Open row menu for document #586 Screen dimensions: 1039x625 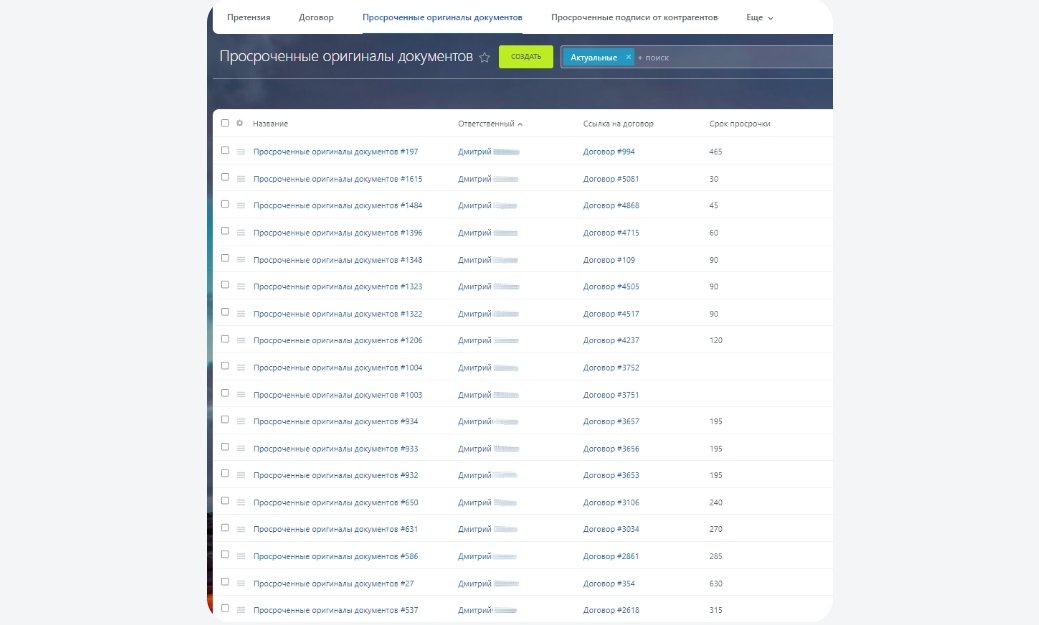[x=241, y=556]
